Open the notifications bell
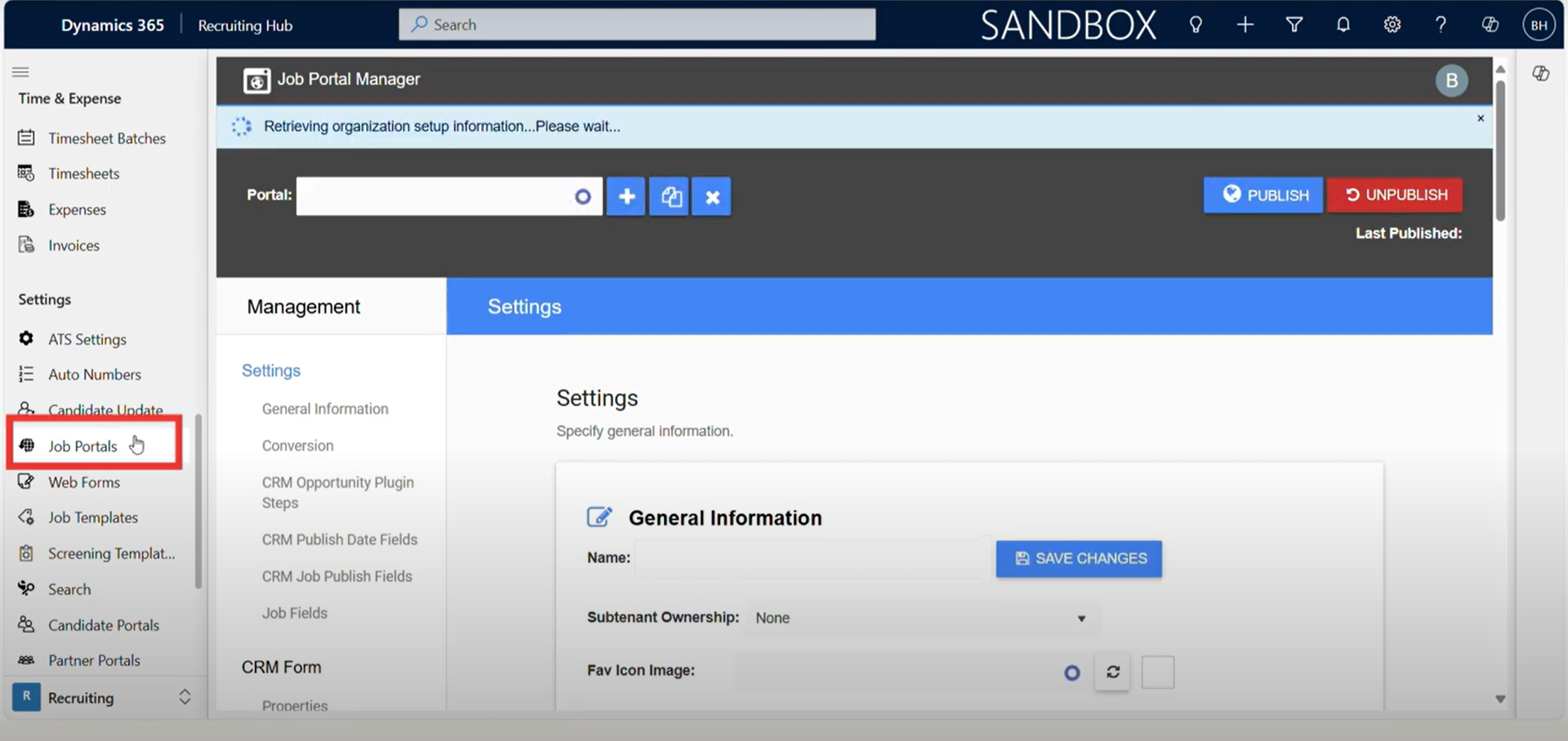1568x741 pixels. (x=1343, y=25)
